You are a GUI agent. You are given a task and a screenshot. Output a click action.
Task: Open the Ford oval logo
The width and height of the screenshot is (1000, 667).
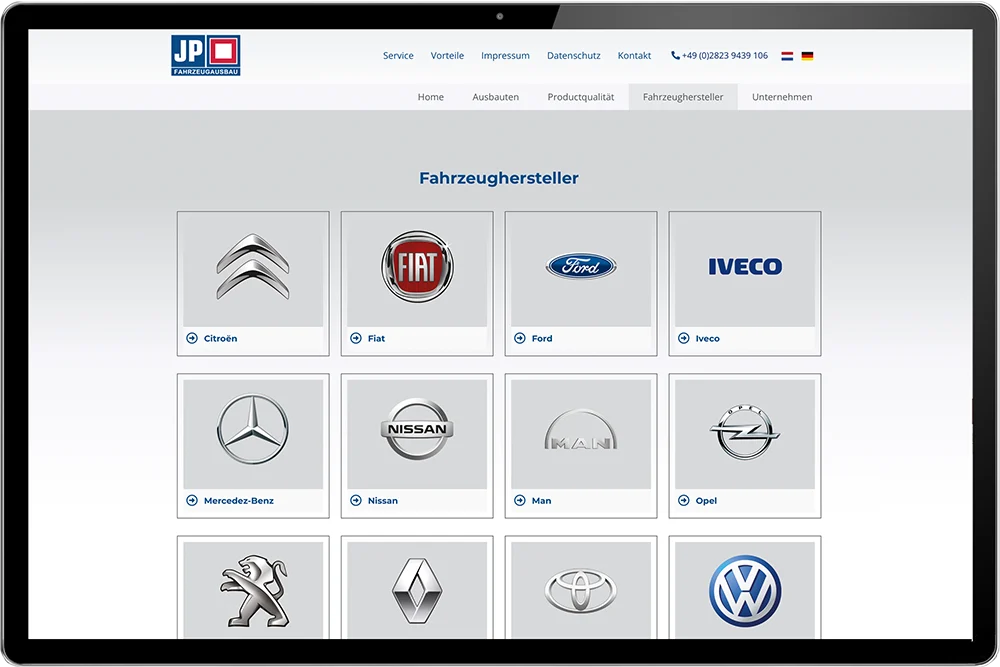pyautogui.click(x=580, y=267)
